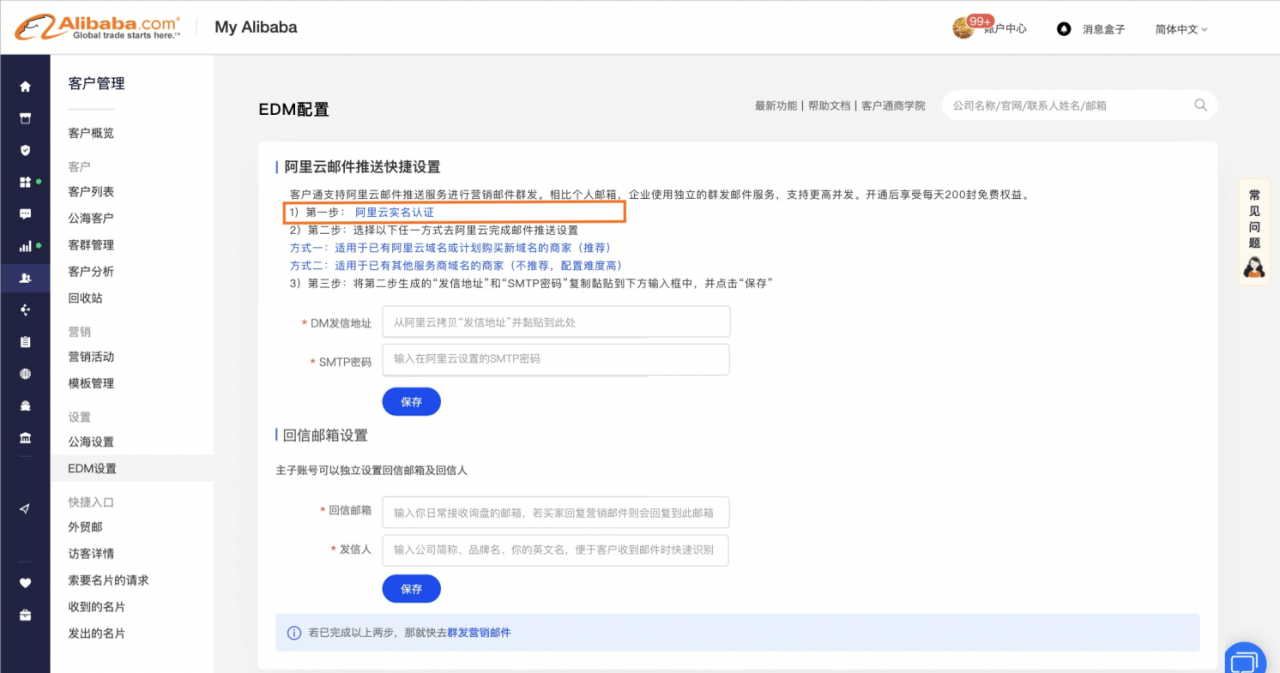Click the magnifier search icon
The image size is (1280, 673).
point(1200,105)
